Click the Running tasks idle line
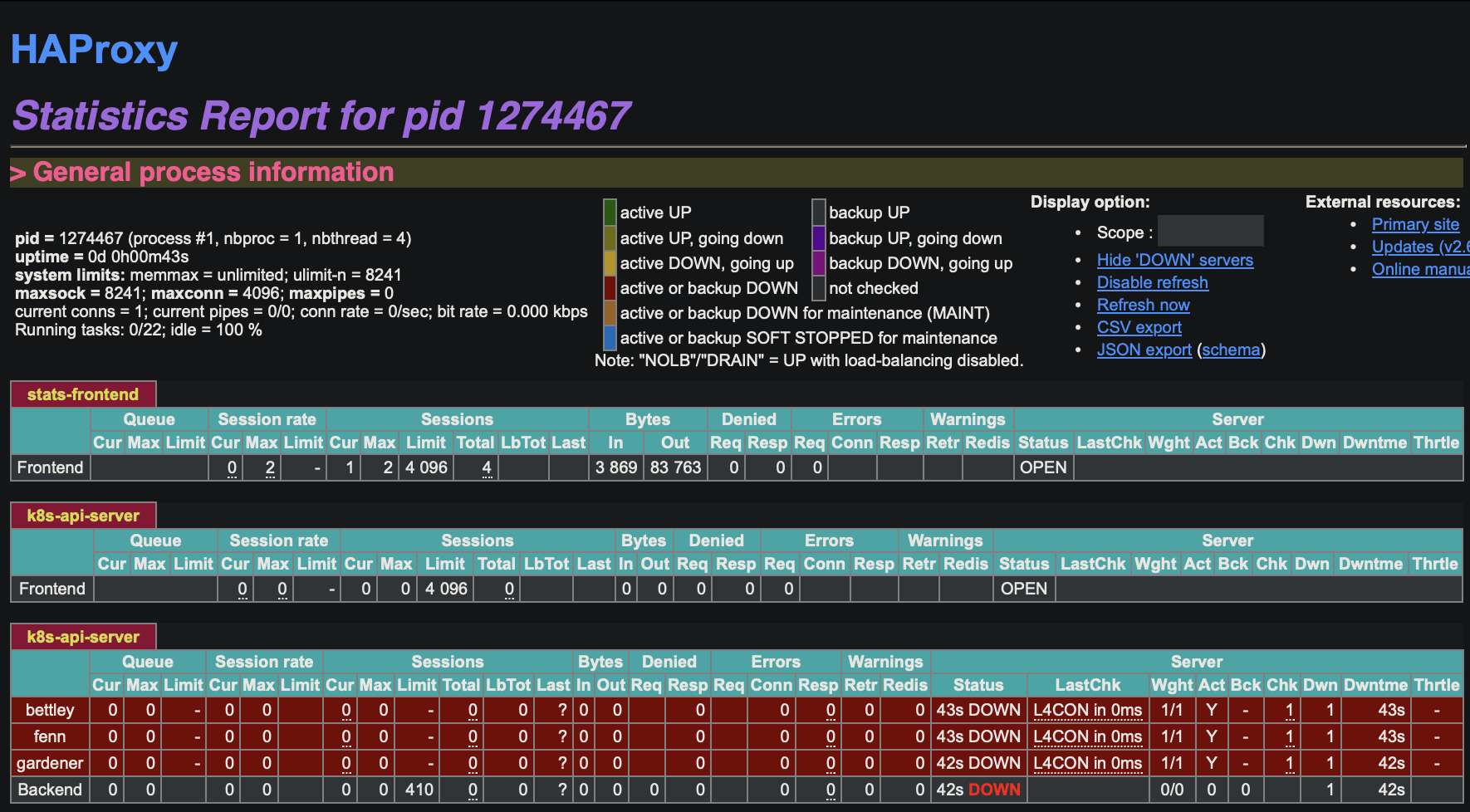 138,330
